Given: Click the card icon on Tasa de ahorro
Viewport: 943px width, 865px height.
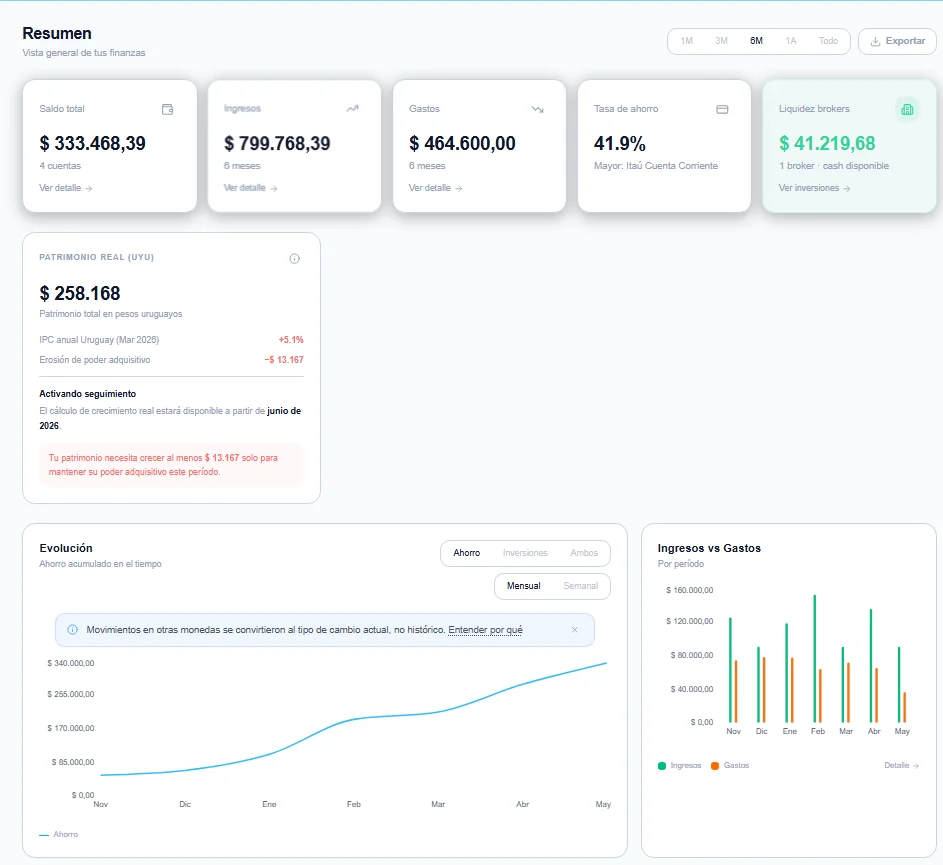Looking at the screenshot, I should pyautogui.click(x=722, y=109).
